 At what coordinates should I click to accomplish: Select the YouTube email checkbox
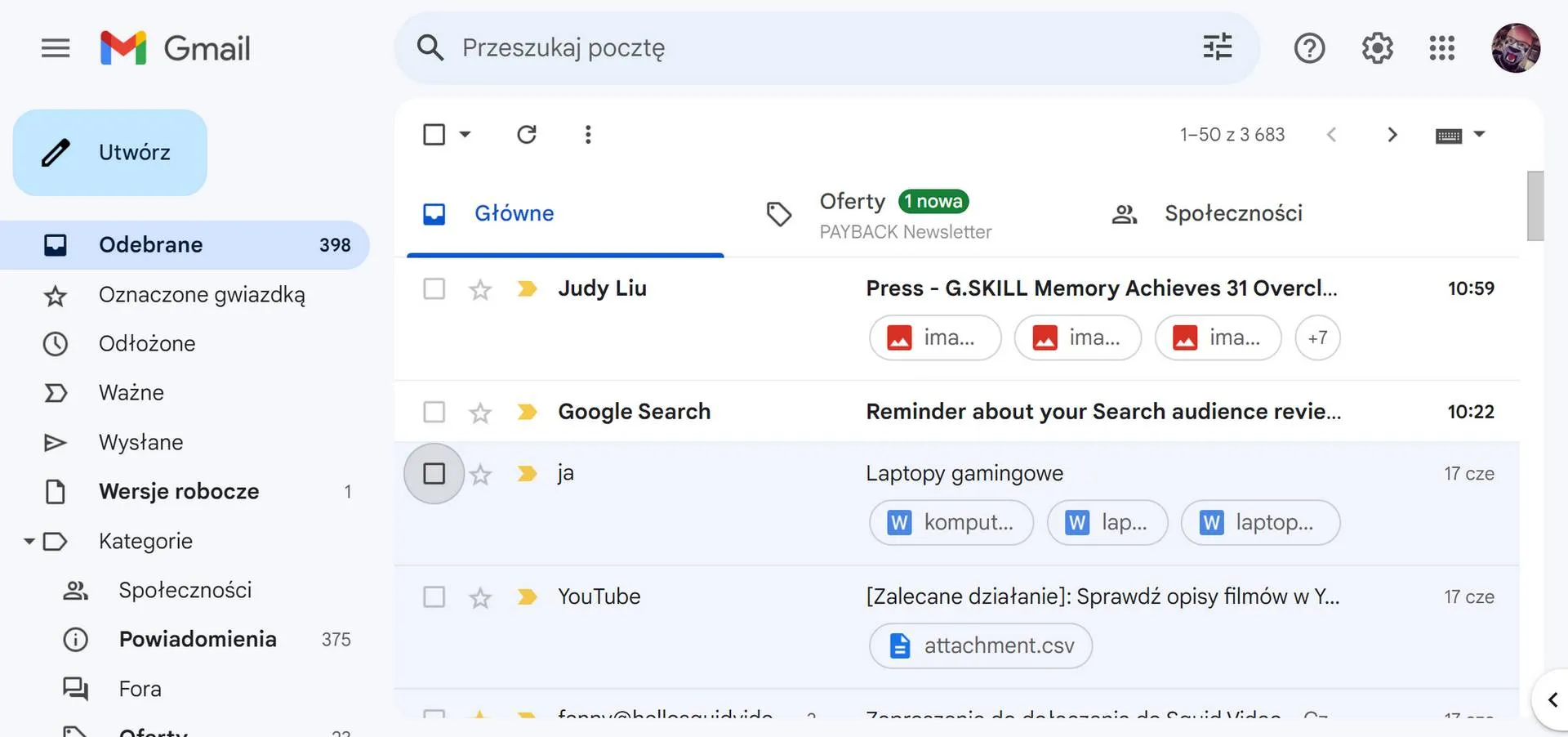click(434, 597)
